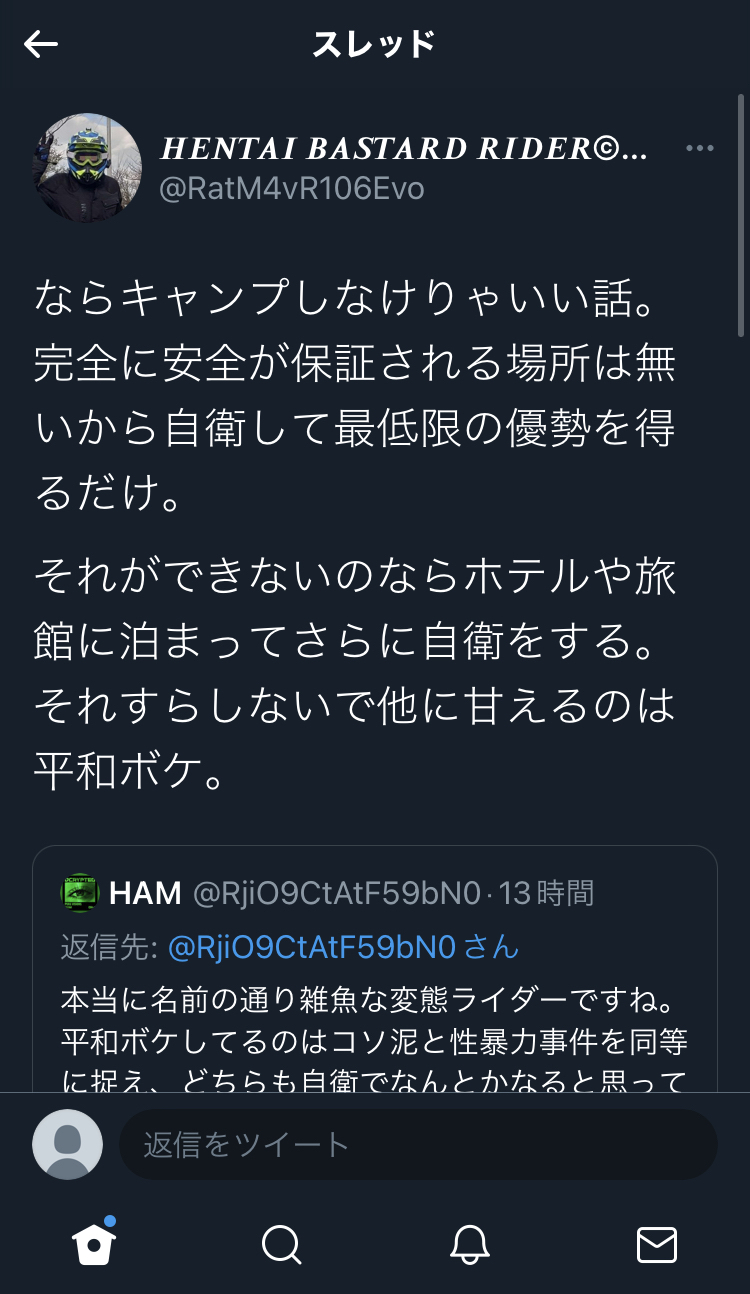Open the @RatM4vR106Evo handle profile
750x1294 pixels.
[292, 188]
